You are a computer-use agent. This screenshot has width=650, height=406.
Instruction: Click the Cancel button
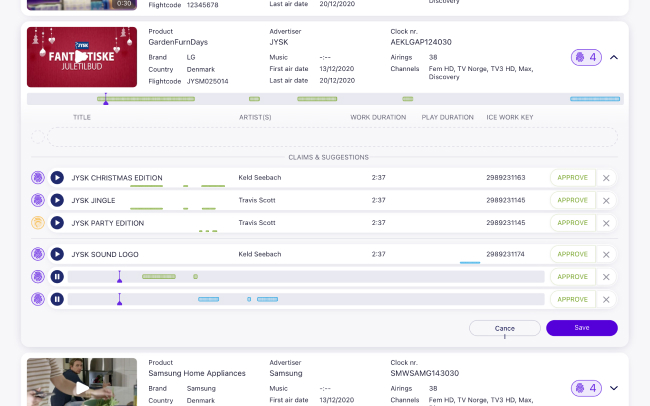pos(504,328)
